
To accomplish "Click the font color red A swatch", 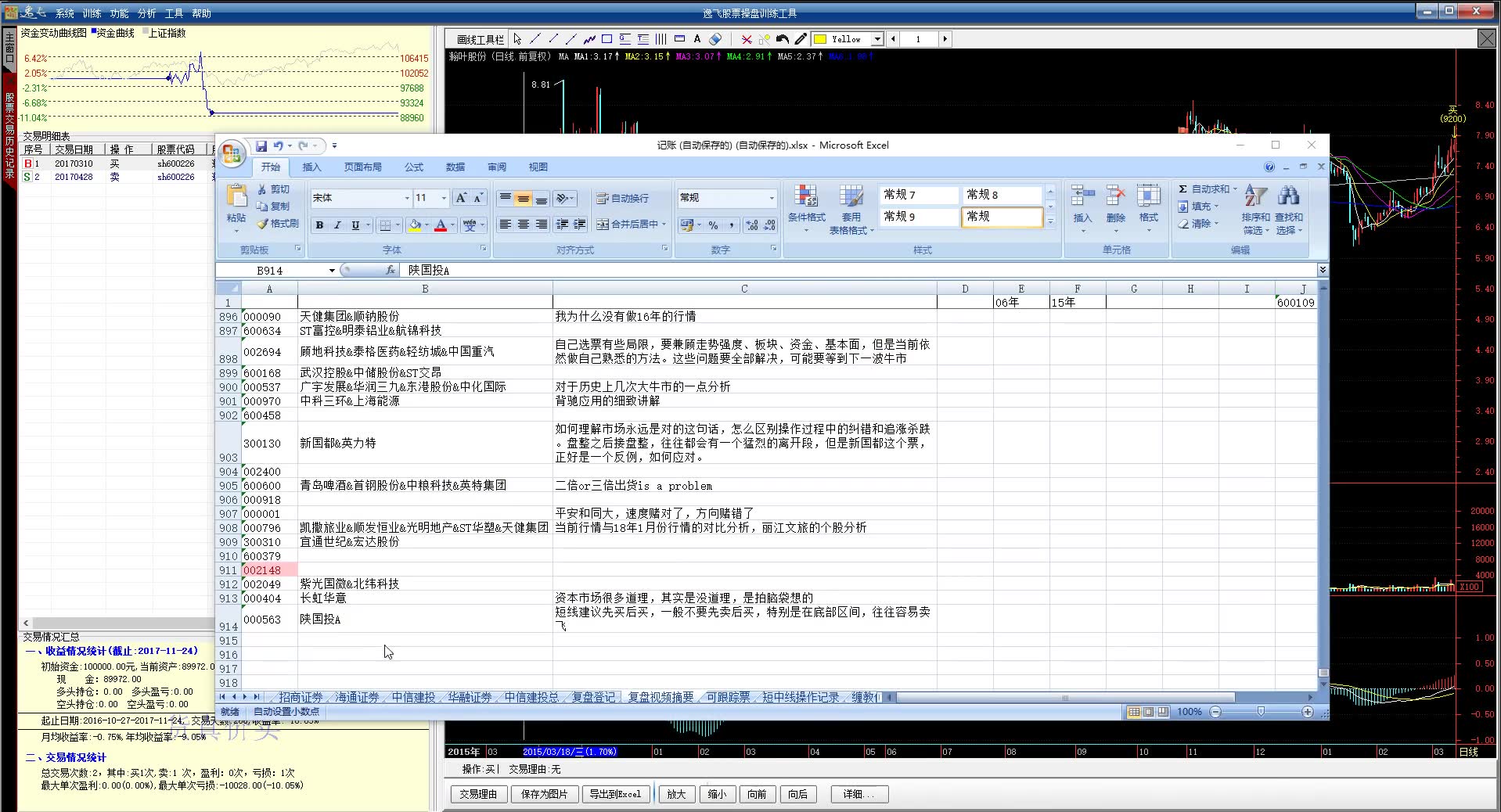I will point(441,225).
